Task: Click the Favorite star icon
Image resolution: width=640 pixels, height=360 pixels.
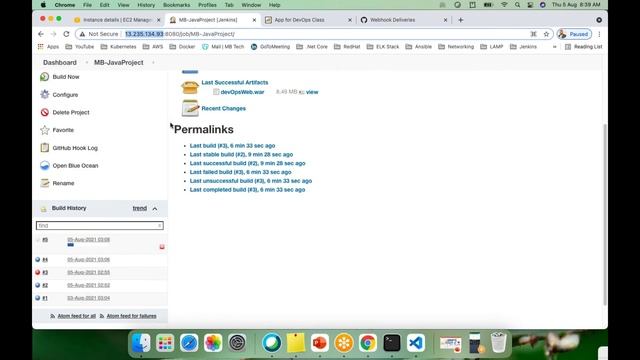Action: click(44, 130)
